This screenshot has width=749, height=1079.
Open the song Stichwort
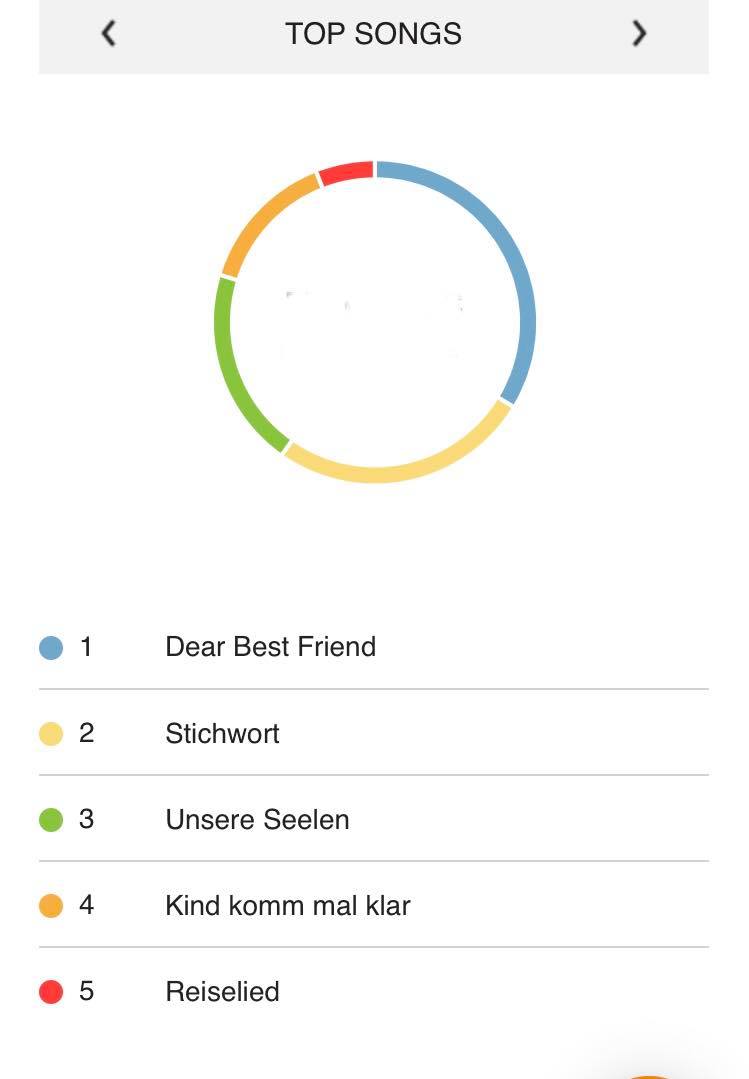374,733
